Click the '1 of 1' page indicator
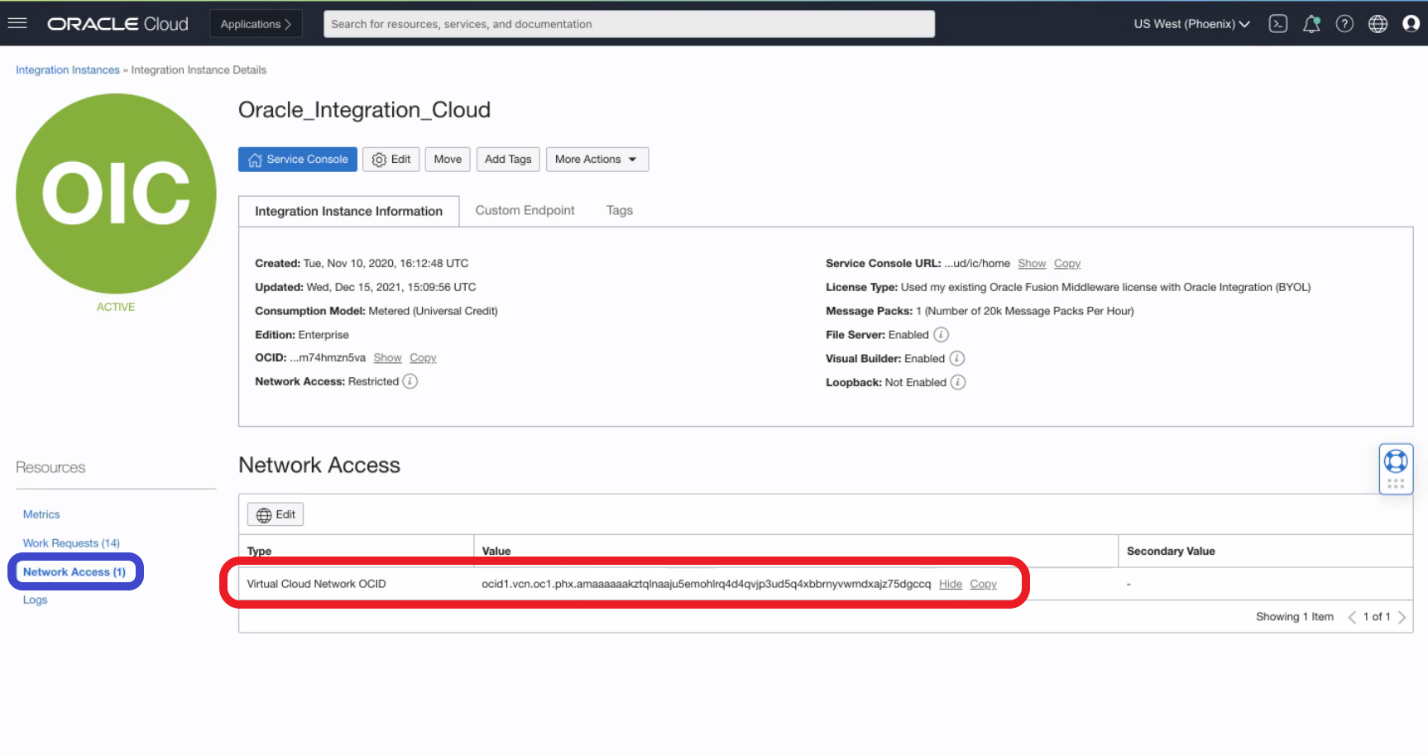The height and width of the screenshot is (755, 1428). (x=1377, y=617)
